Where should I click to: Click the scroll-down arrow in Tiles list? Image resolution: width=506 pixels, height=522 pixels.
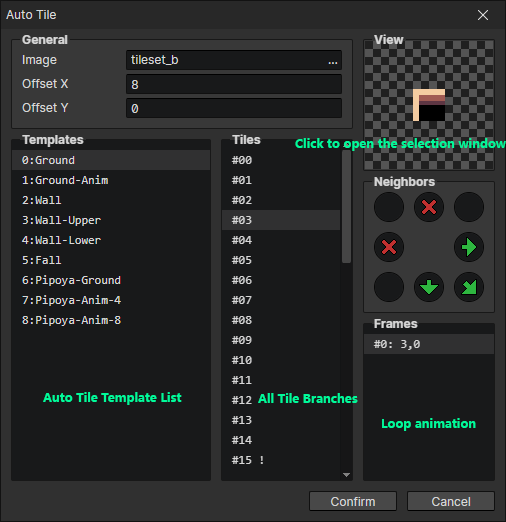(346, 475)
